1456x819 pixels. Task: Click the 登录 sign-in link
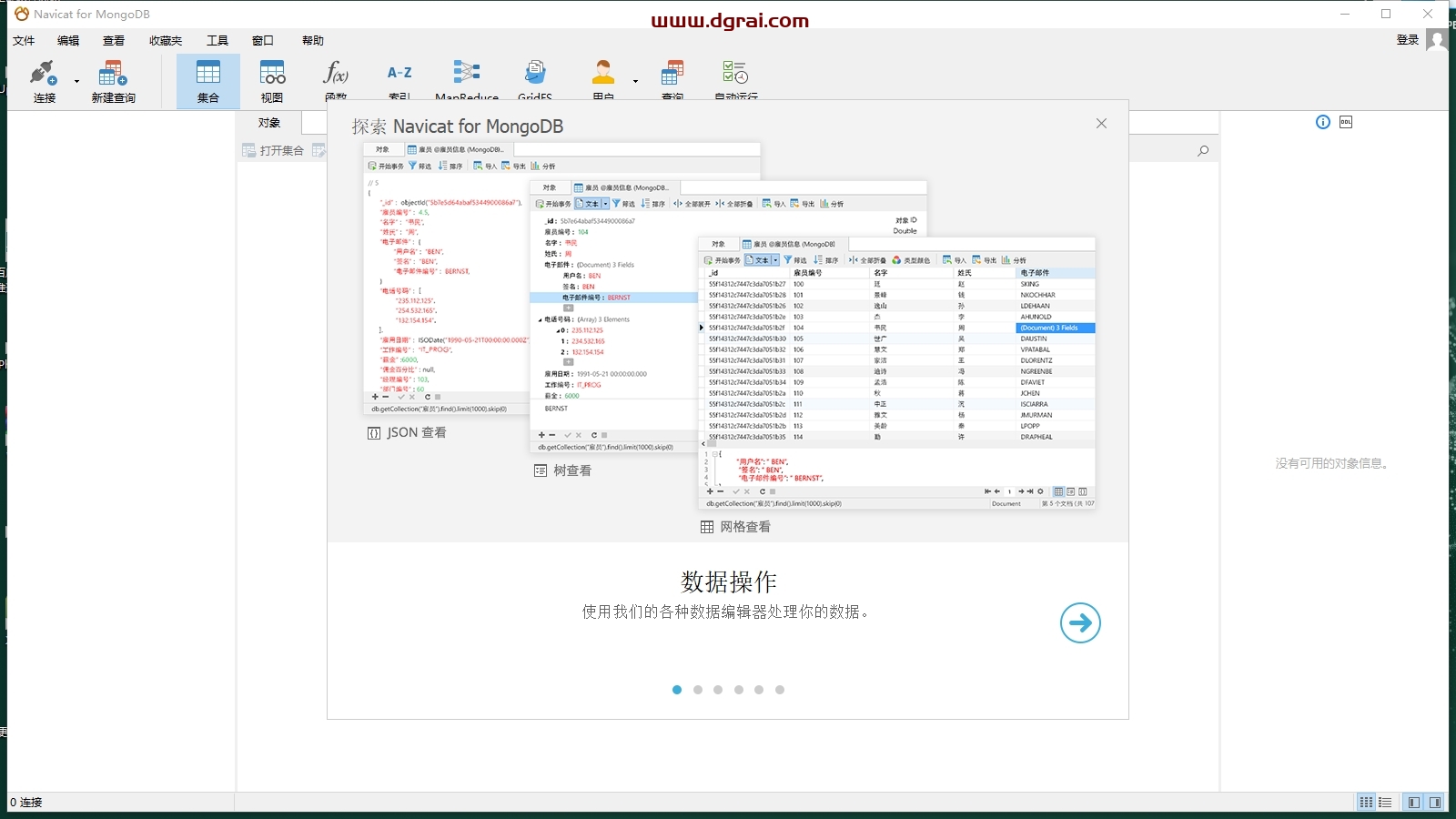coord(1408,39)
